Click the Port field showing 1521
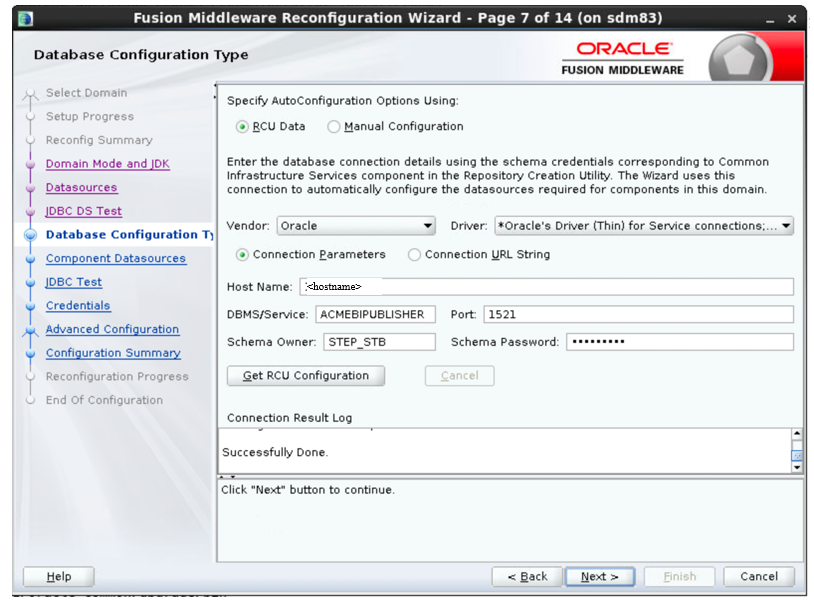This screenshot has width=814, height=605. click(x=639, y=314)
